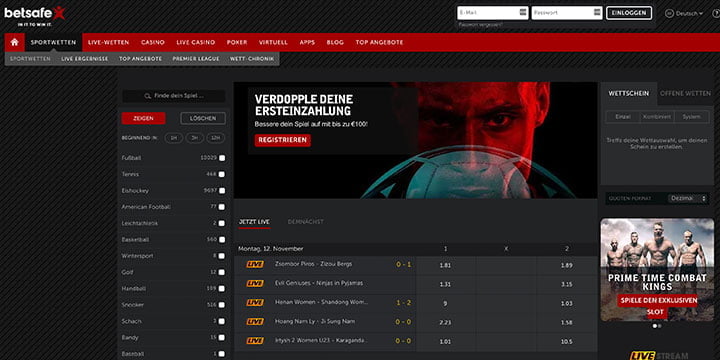The height and width of the screenshot is (360, 720).
Task: Open the Poker menu item
Action: (x=237, y=42)
